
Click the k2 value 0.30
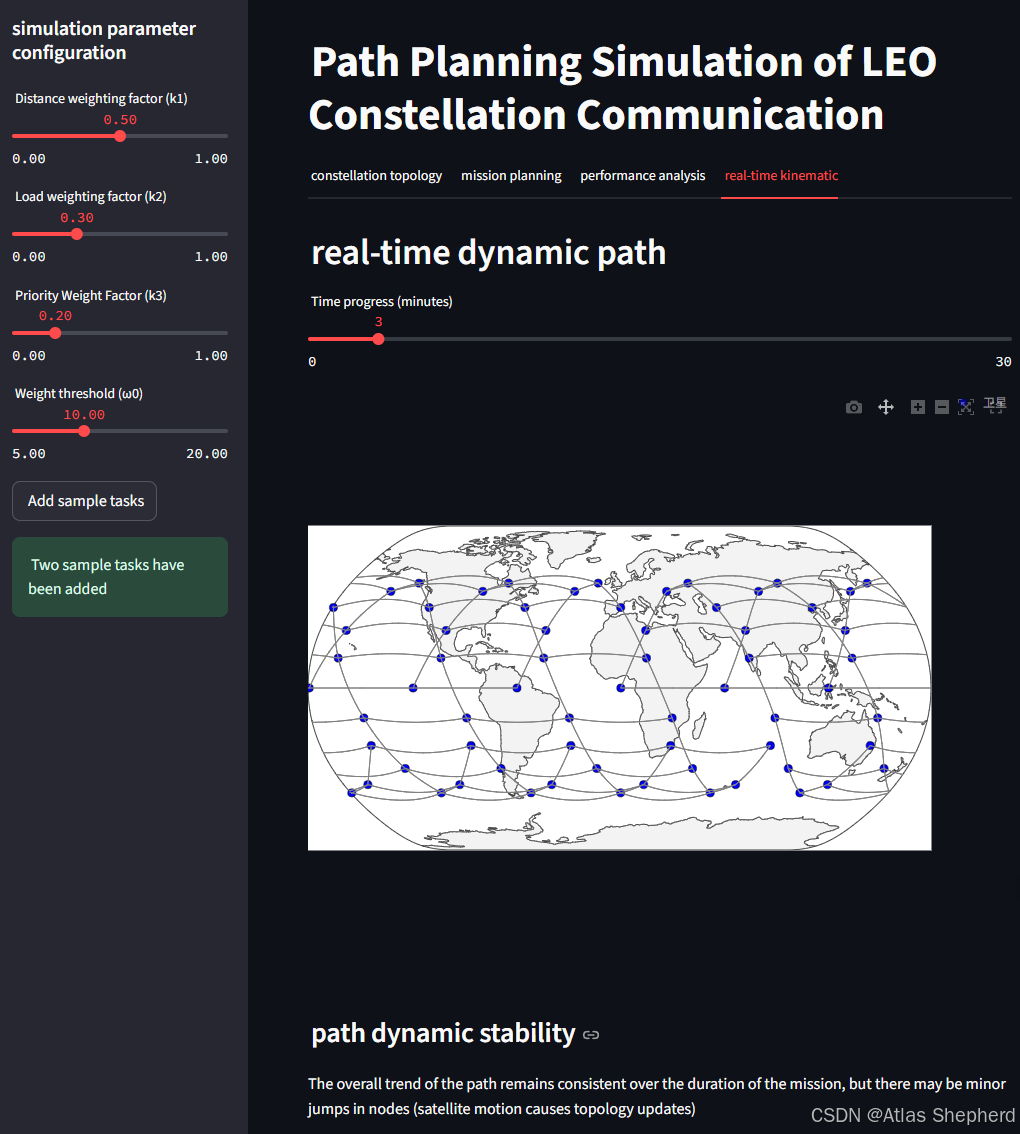pos(77,218)
